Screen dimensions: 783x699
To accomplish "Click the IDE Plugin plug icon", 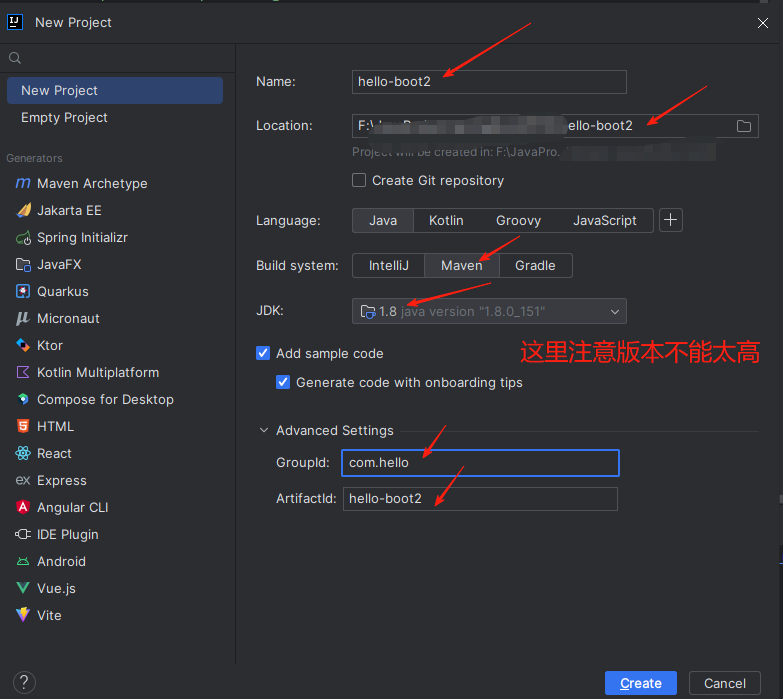I will (23, 534).
